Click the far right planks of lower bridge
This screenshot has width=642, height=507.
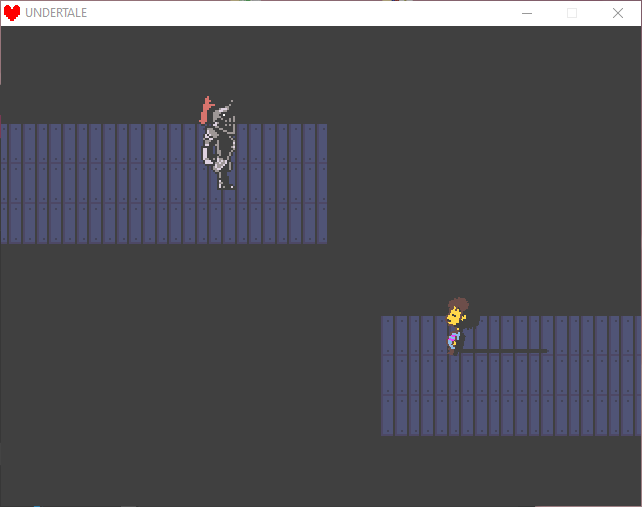625,375
